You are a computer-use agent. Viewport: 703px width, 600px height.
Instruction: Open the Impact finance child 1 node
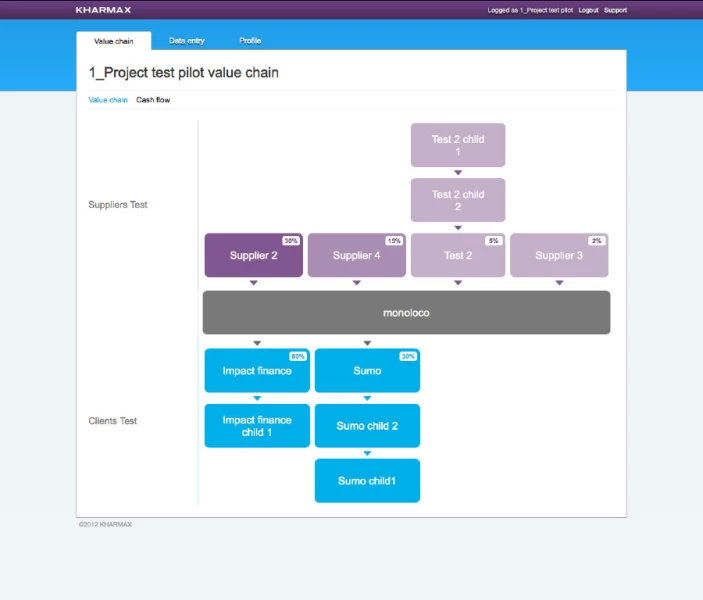(x=257, y=426)
